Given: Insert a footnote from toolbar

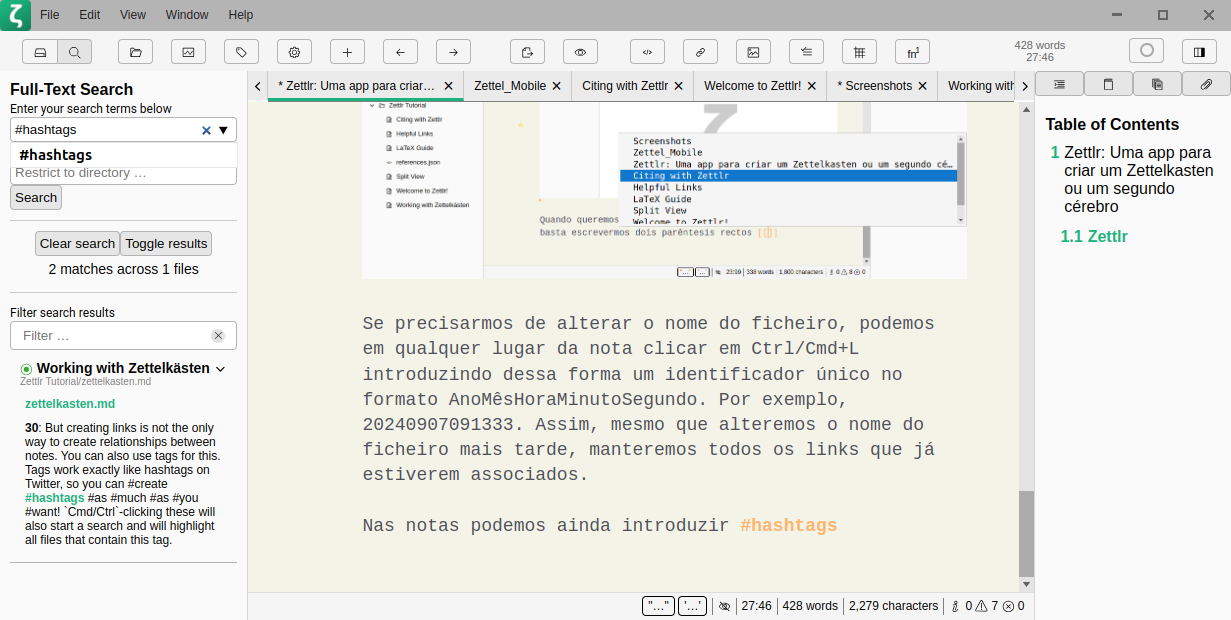Looking at the screenshot, I should (912, 51).
